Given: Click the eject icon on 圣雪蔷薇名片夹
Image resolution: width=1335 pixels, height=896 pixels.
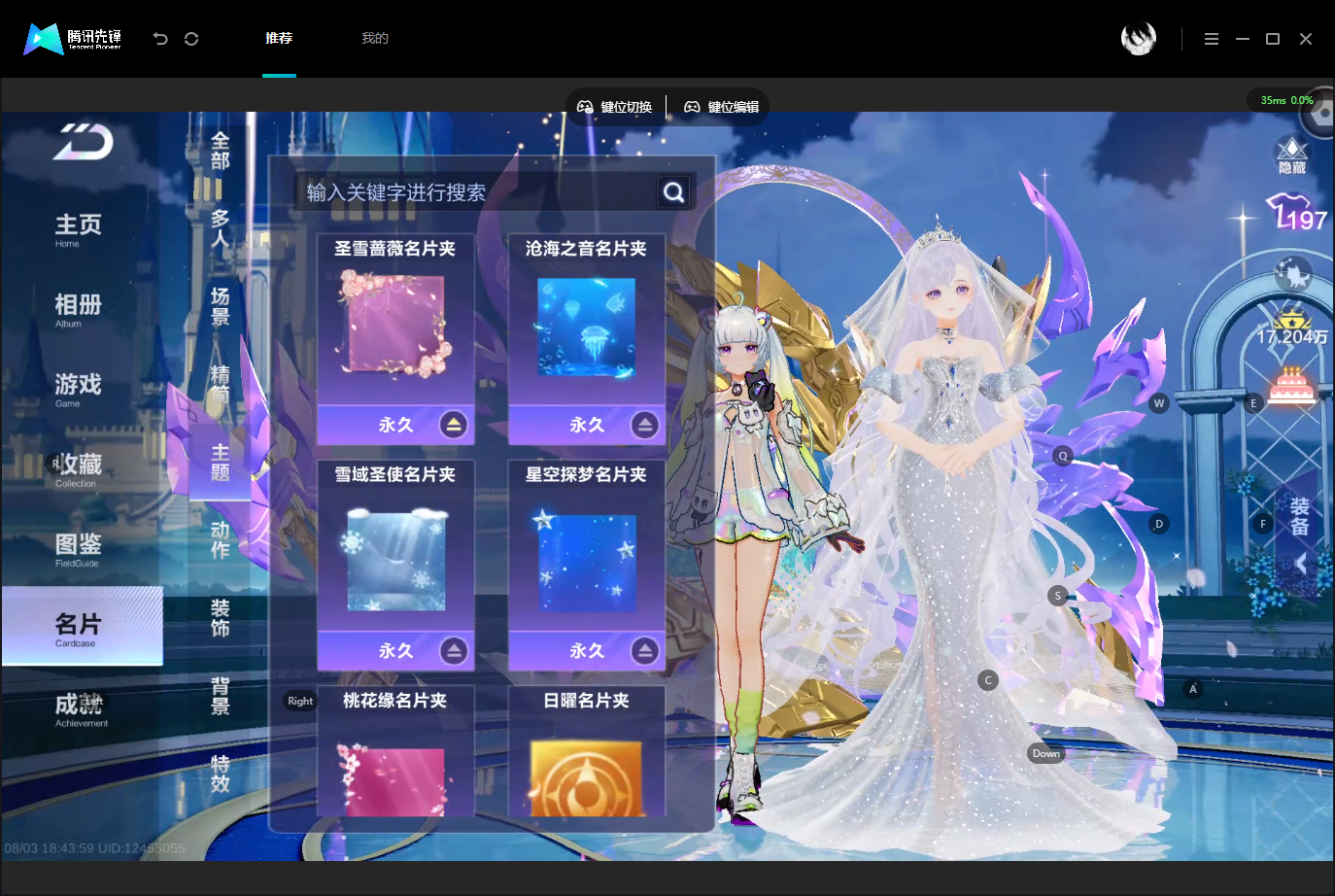Looking at the screenshot, I should point(454,425).
